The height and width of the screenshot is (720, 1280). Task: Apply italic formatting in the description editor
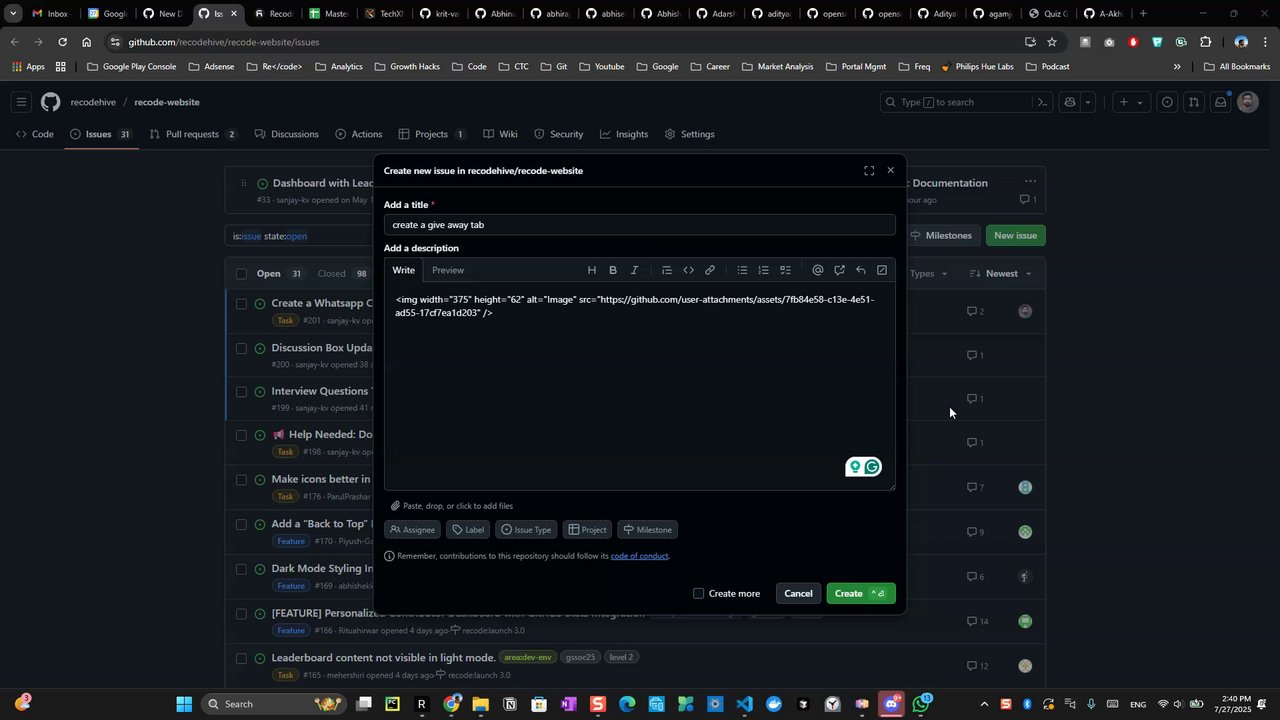point(634,270)
